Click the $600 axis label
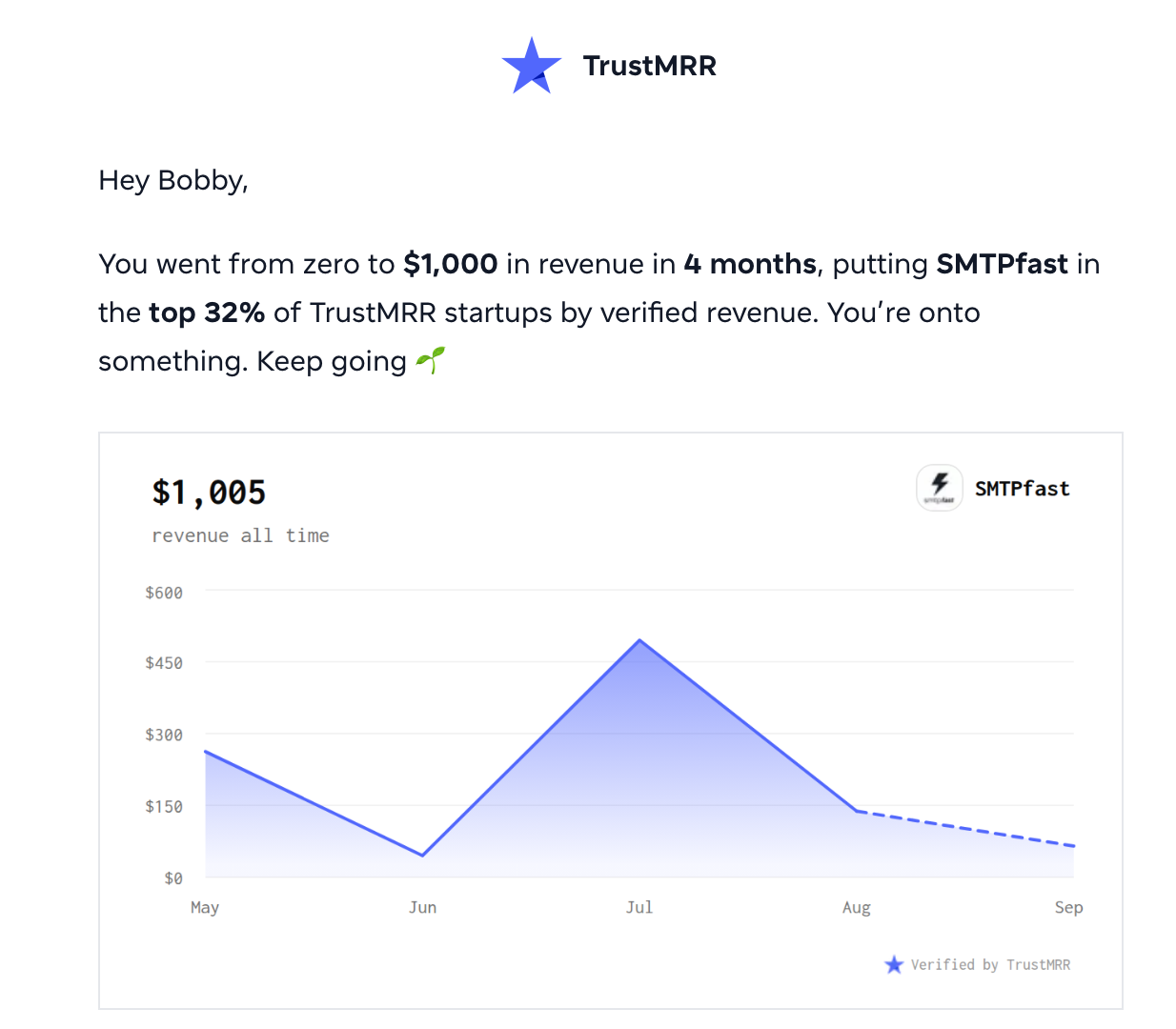This screenshot has width=1176, height=1029. coord(164,593)
